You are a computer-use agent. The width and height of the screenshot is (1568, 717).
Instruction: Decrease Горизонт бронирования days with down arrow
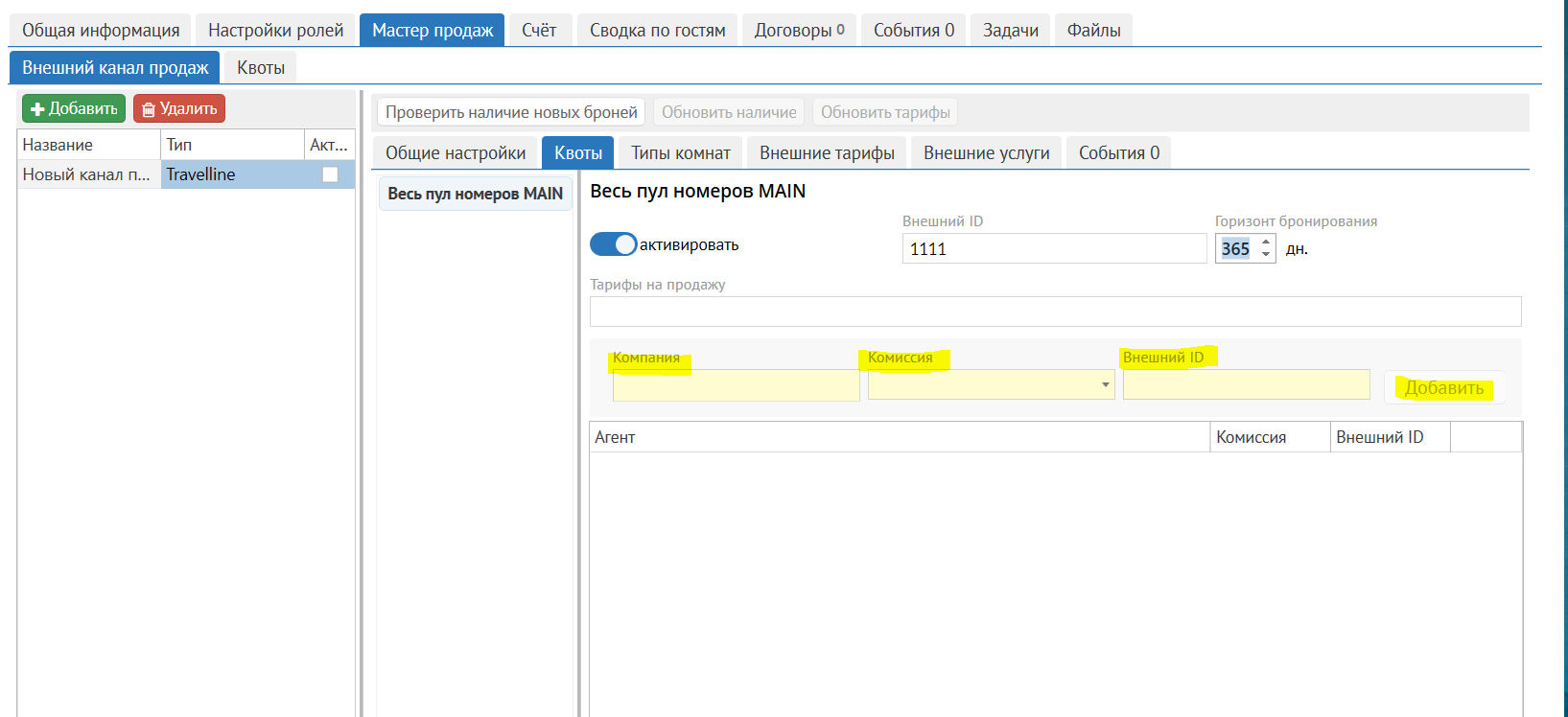coord(1266,255)
